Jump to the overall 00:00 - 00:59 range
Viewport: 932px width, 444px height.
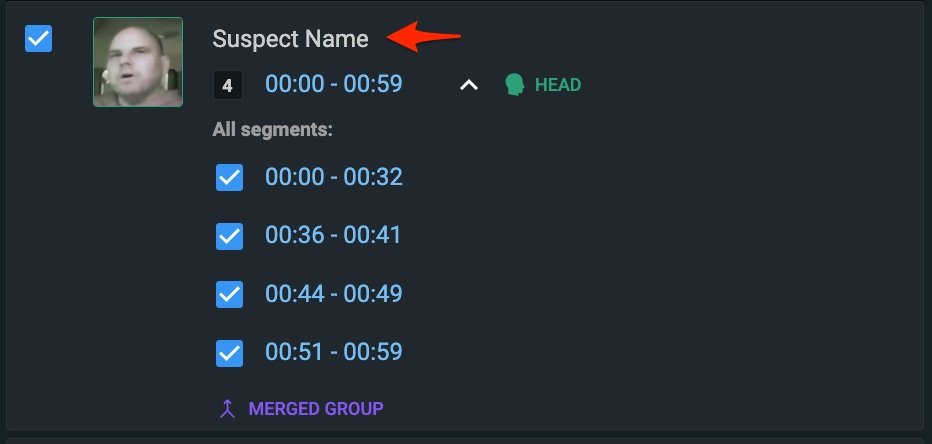click(x=334, y=84)
